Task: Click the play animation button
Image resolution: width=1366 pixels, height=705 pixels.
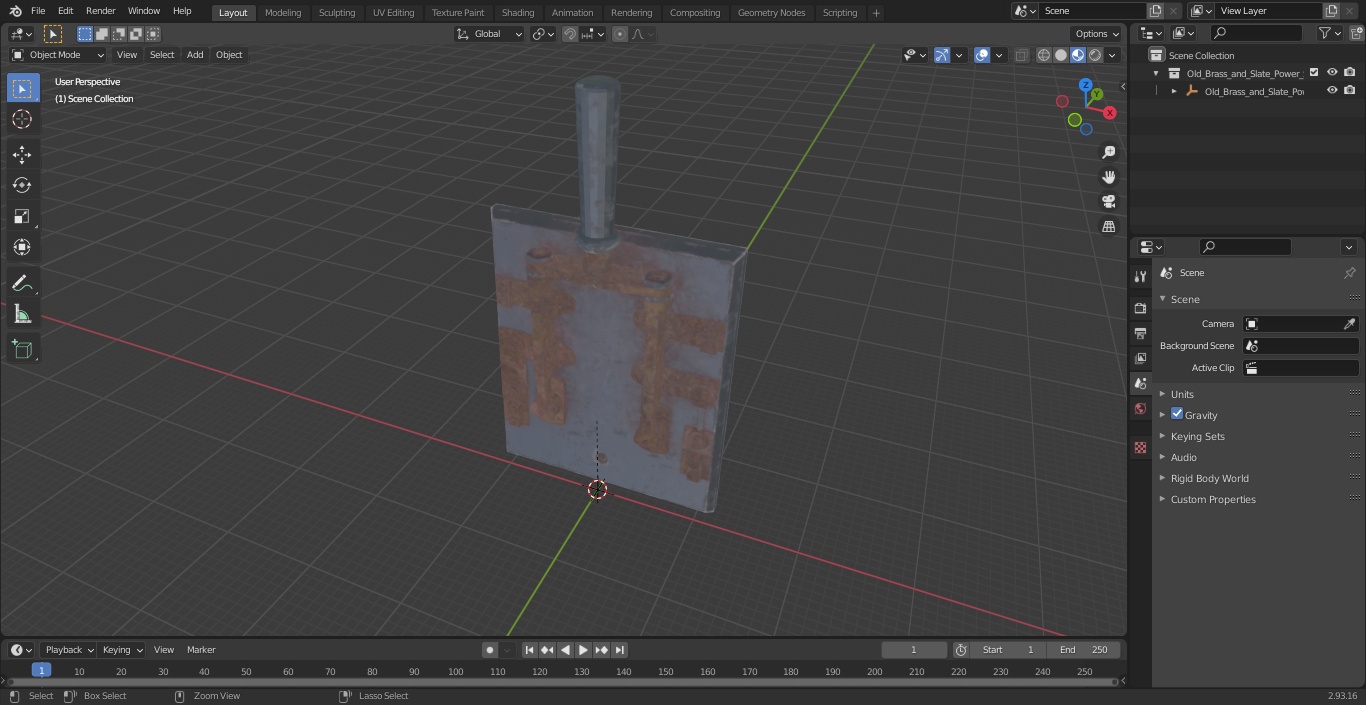Action: 584,650
